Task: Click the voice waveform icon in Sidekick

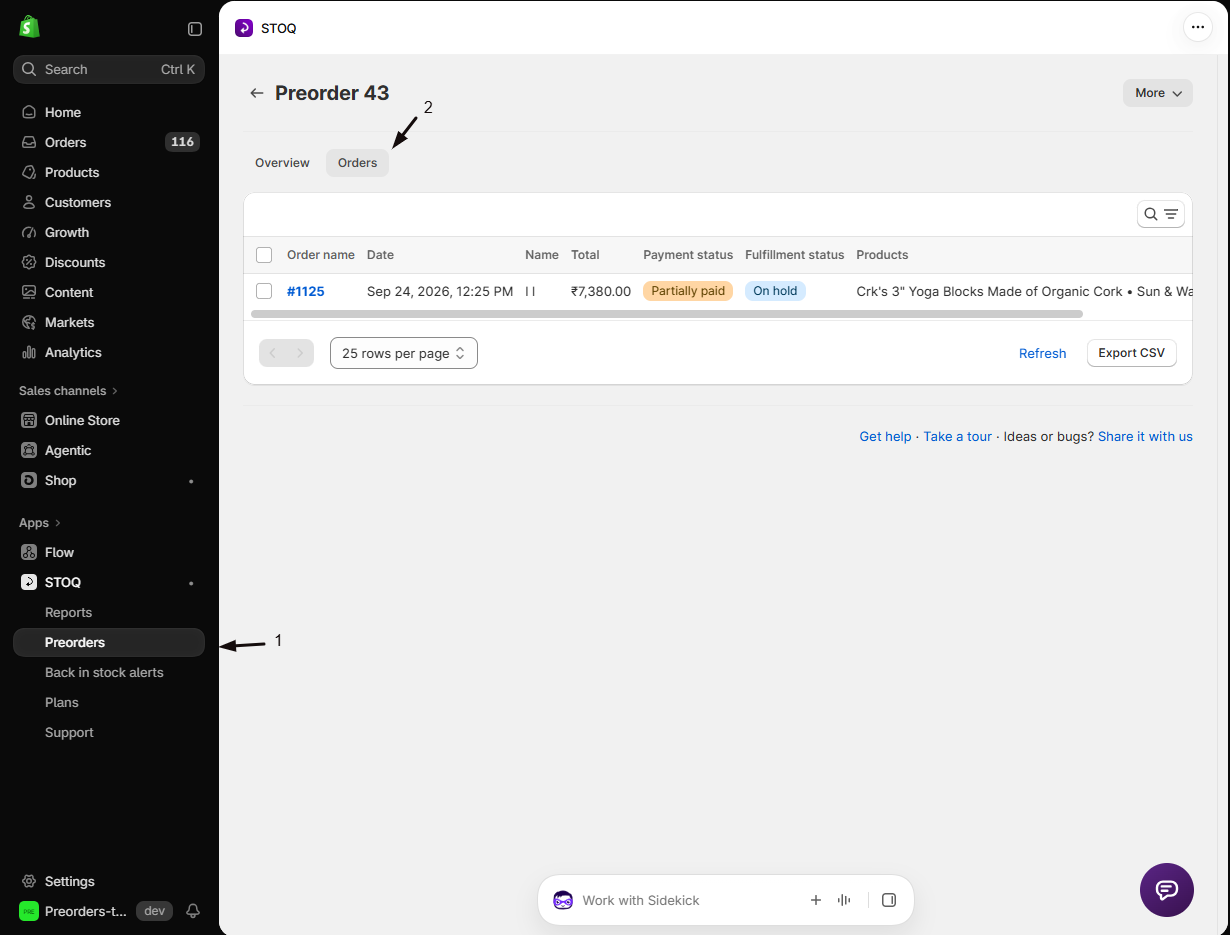Action: pos(844,900)
